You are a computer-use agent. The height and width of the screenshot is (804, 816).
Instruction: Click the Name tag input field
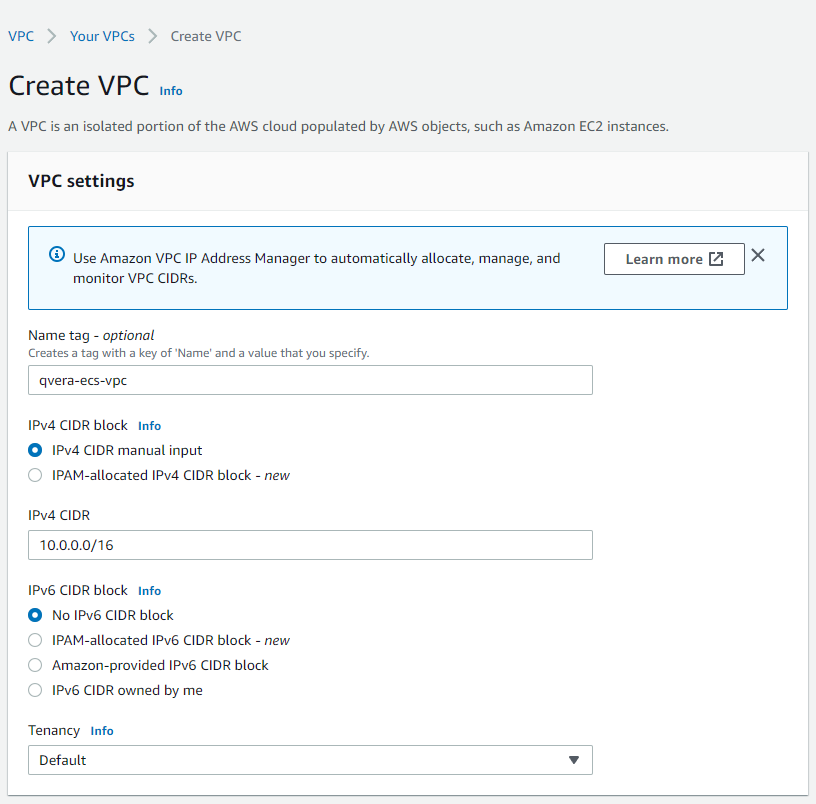pos(310,380)
